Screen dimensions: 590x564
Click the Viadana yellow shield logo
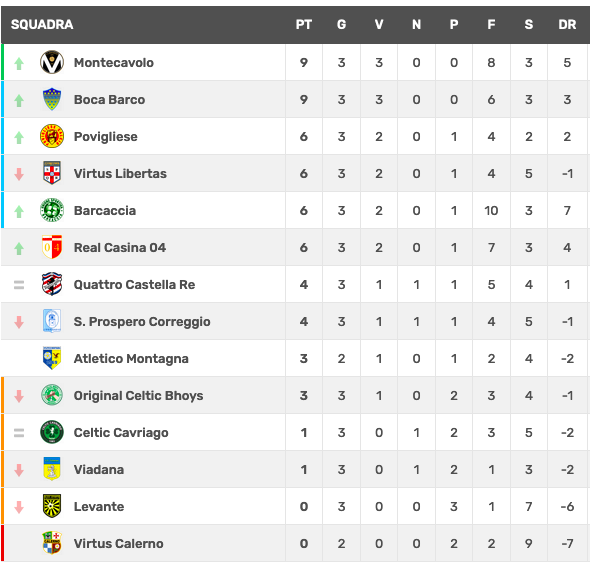click(x=52, y=469)
